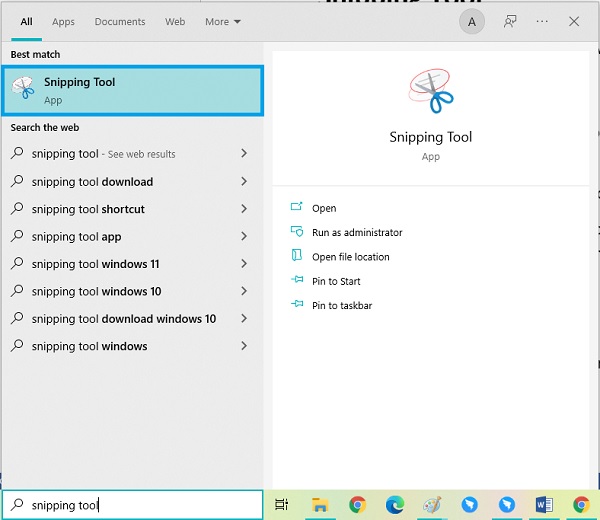Select 'snipping tool windows' suggestion text
Image resolution: width=600 pixels, height=520 pixels.
coord(90,346)
